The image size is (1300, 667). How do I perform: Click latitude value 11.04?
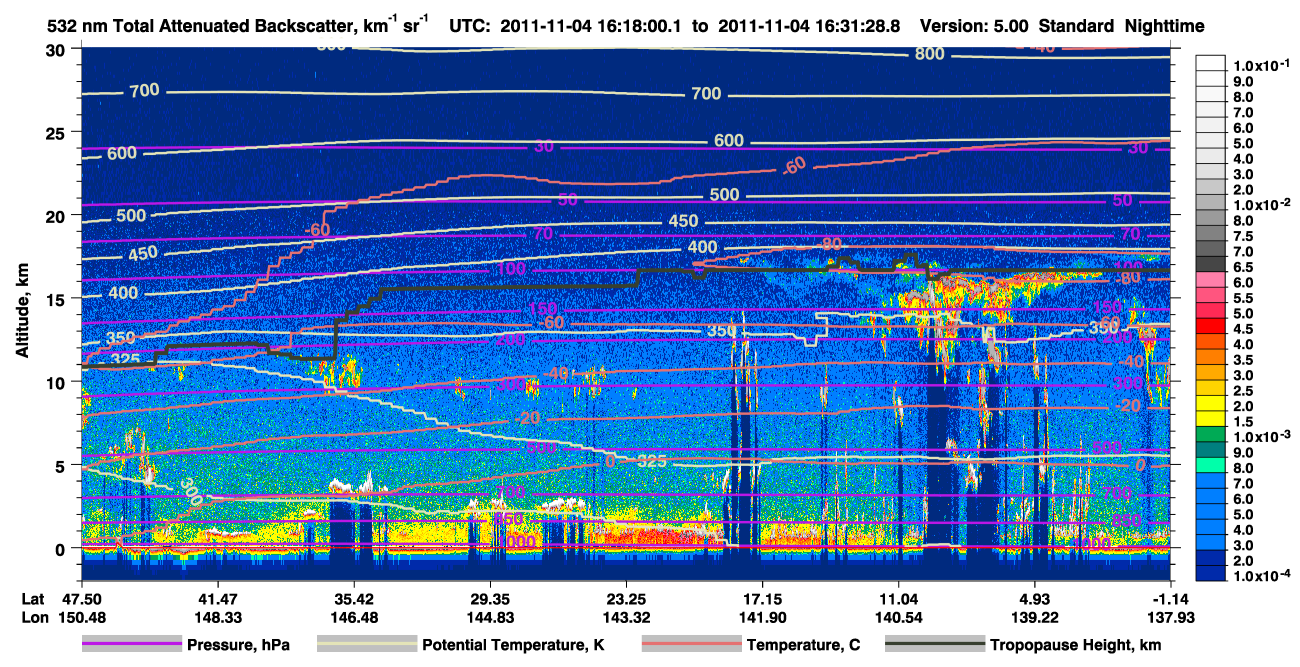click(899, 598)
